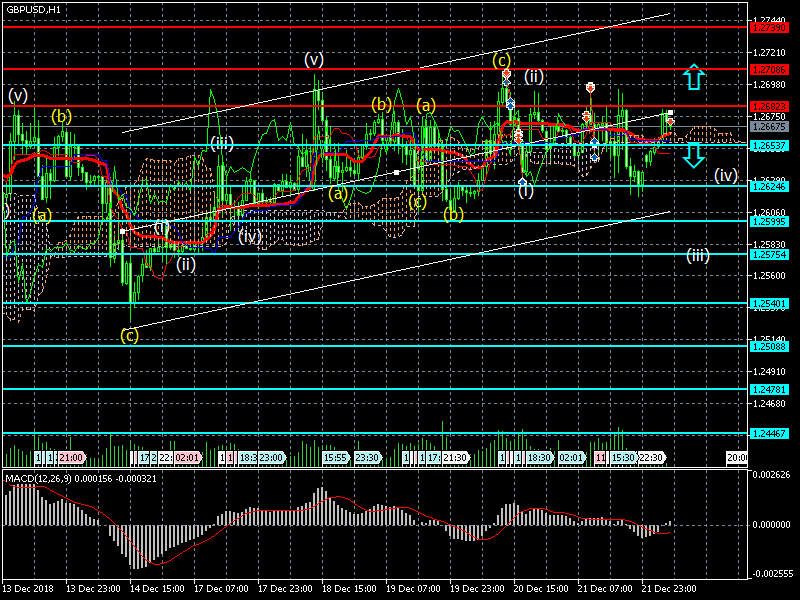This screenshot has width=800, height=600.
Task: Click the 20:00 marker at right edge
Action: [x=736, y=457]
